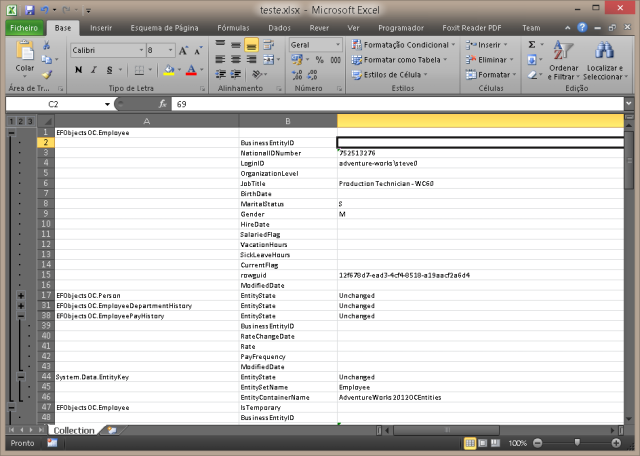Increase decimal places icon
The image size is (640, 456).
297,74
